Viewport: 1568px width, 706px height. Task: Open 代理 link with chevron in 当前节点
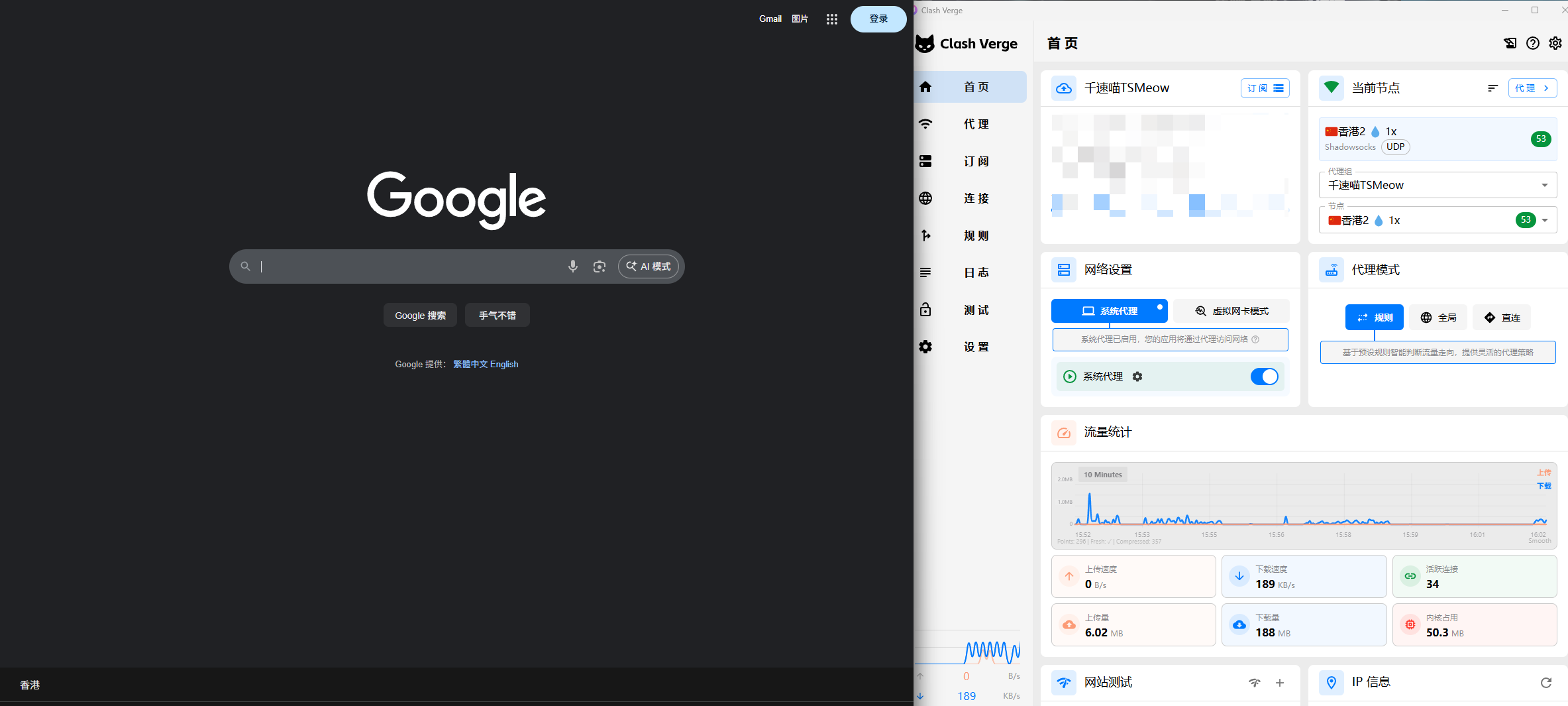coord(1532,88)
